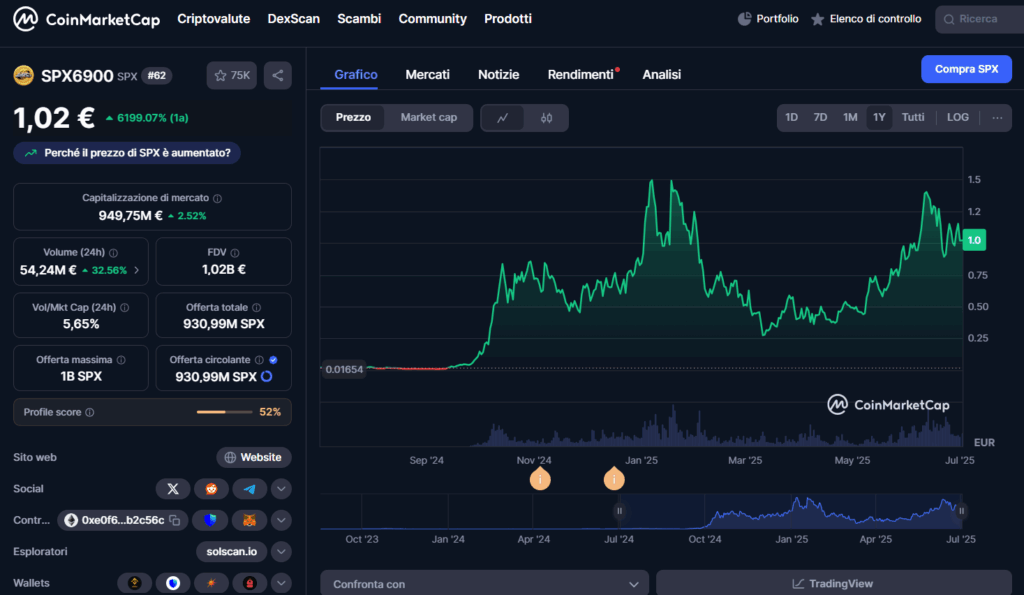This screenshot has width=1024, height=595.
Task: Open the Community menu
Action: tap(432, 19)
